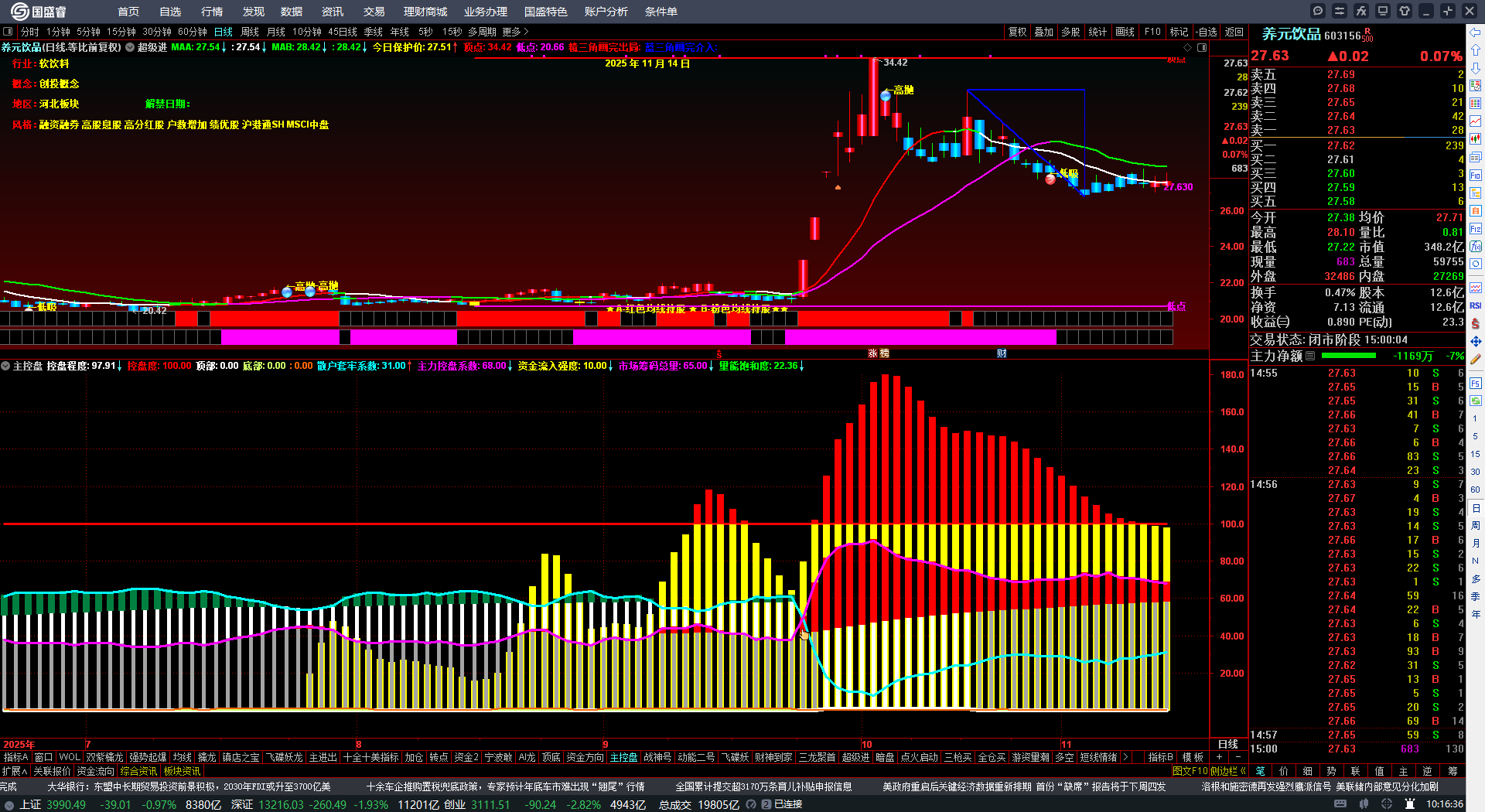Open the settings sliders icon in title bar
This screenshot has height=812, width=1485.
click(x=1340, y=11)
